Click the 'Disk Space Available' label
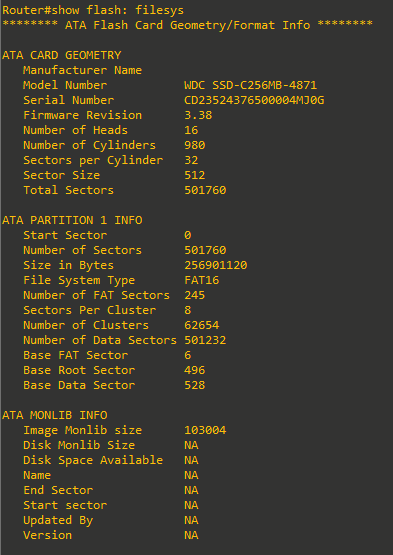The image size is (393, 555). [x=93, y=460]
